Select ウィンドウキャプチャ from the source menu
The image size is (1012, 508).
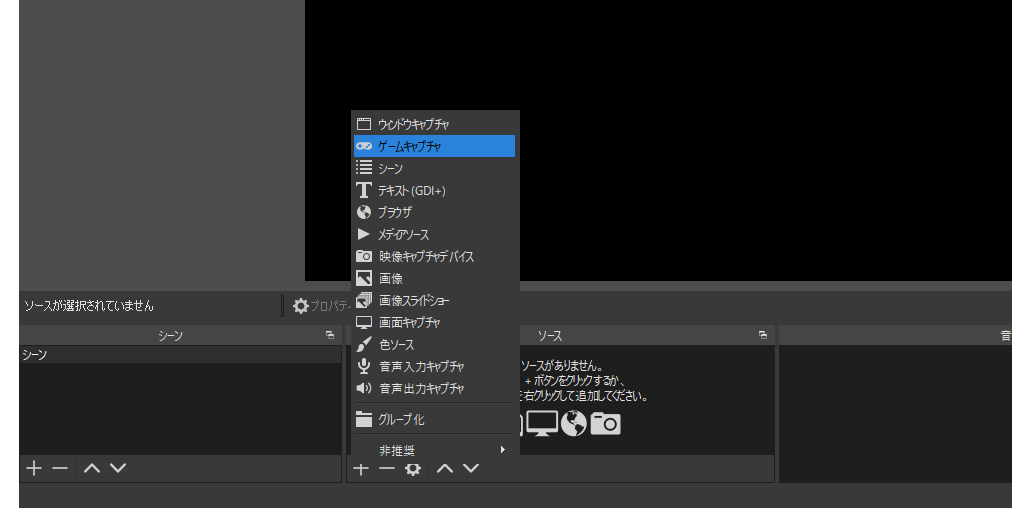pos(434,124)
